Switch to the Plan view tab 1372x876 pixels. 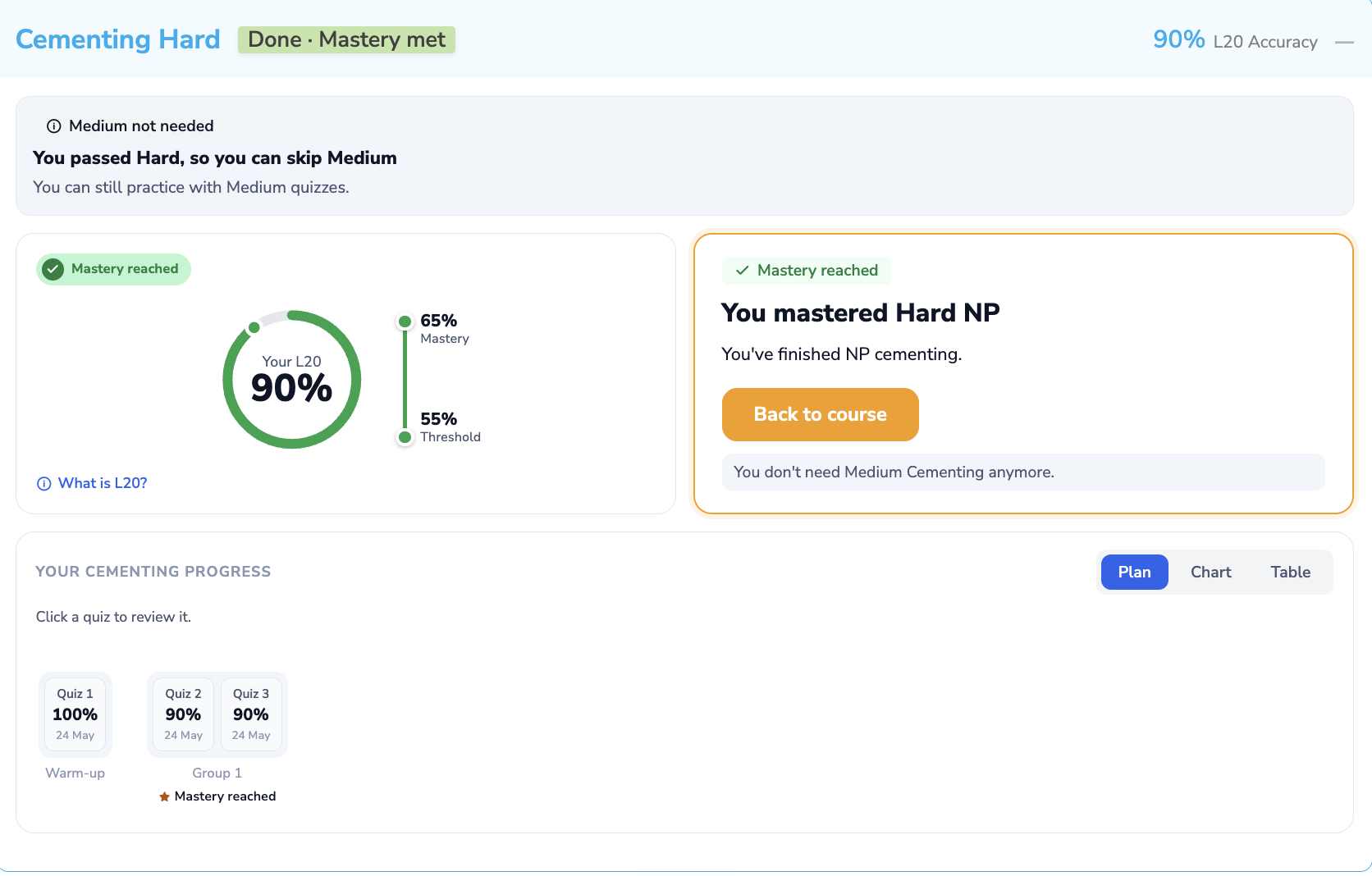click(1134, 572)
